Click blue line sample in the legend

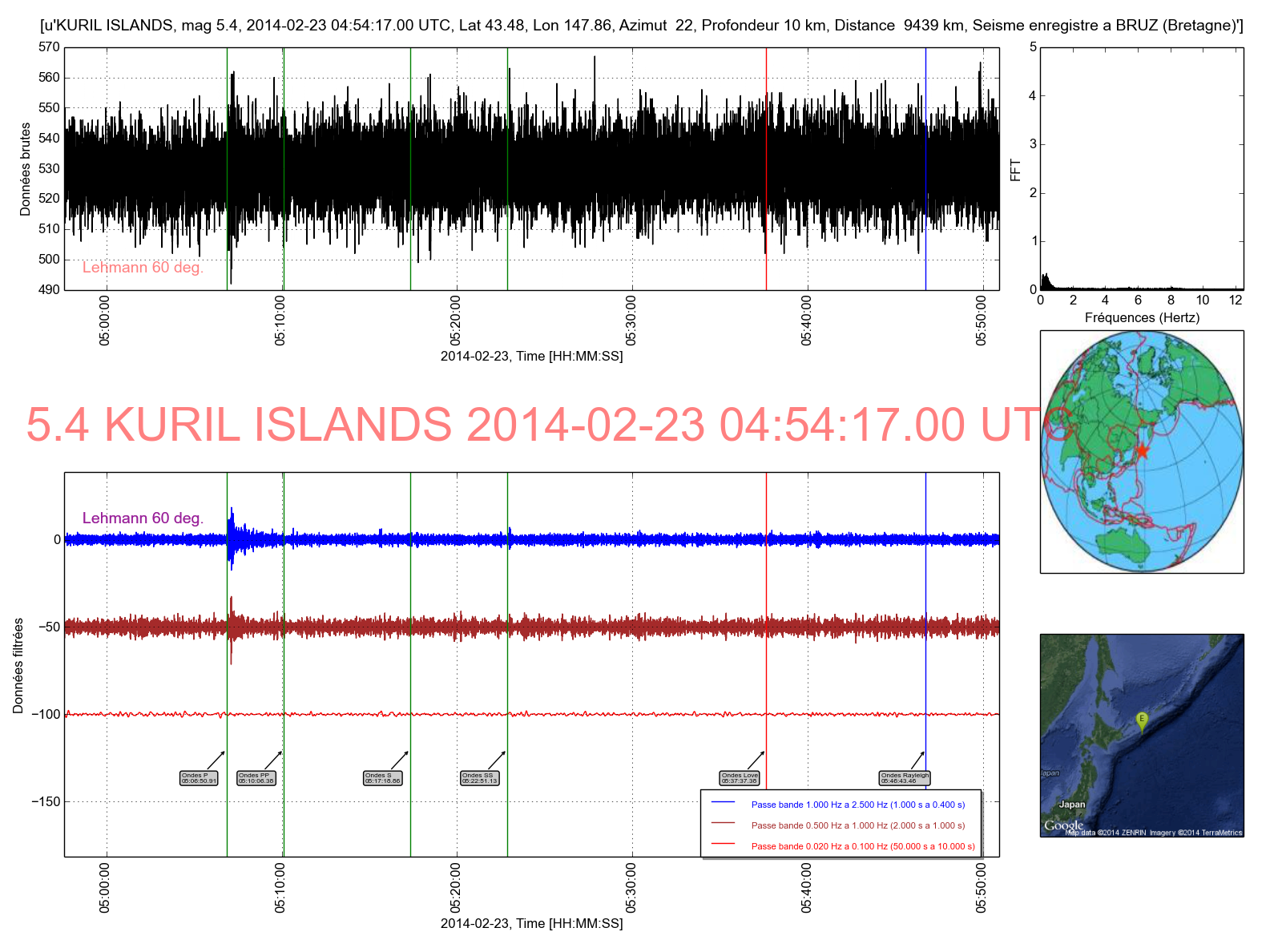click(x=723, y=803)
